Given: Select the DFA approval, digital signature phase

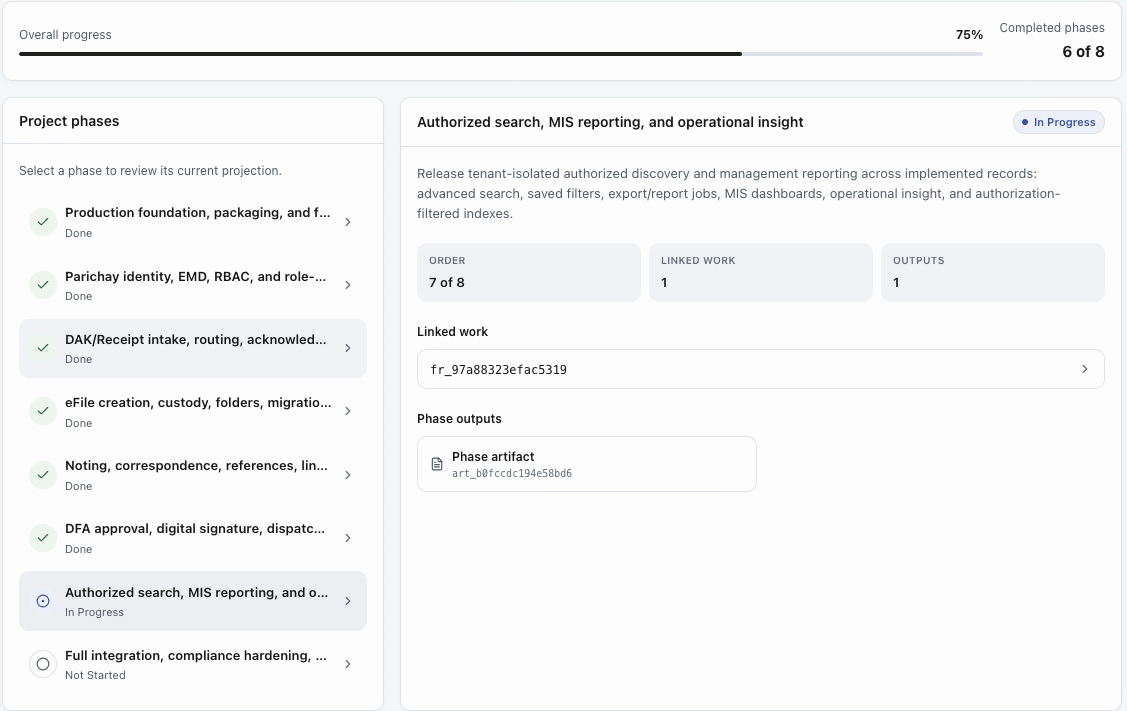Looking at the screenshot, I should pos(193,538).
